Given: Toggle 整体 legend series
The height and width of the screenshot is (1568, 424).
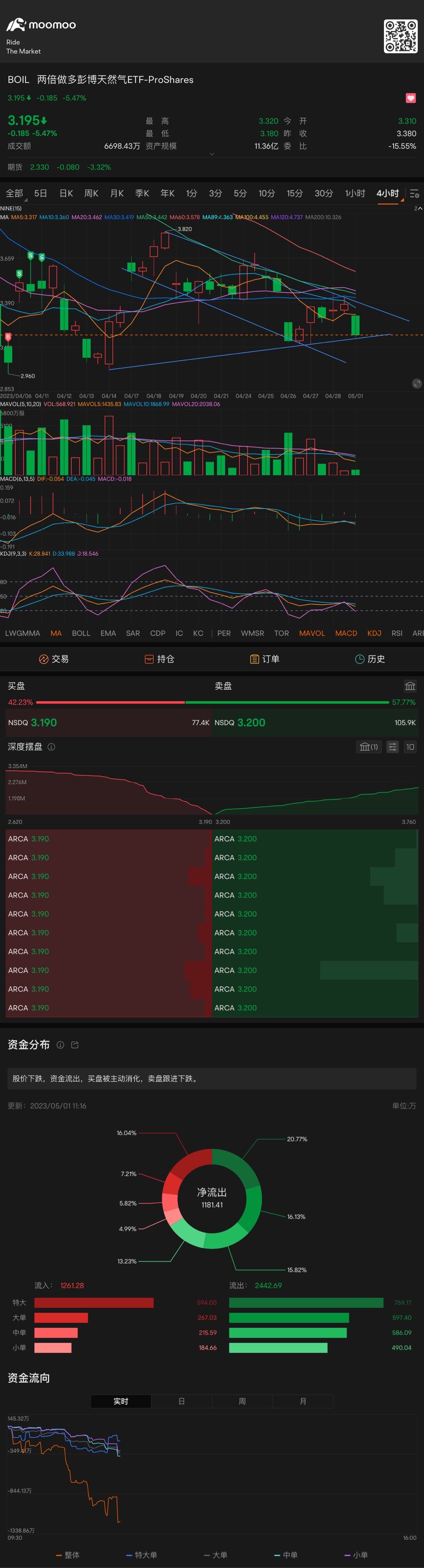Looking at the screenshot, I should pyautogui.click(x=68, y=1555).
